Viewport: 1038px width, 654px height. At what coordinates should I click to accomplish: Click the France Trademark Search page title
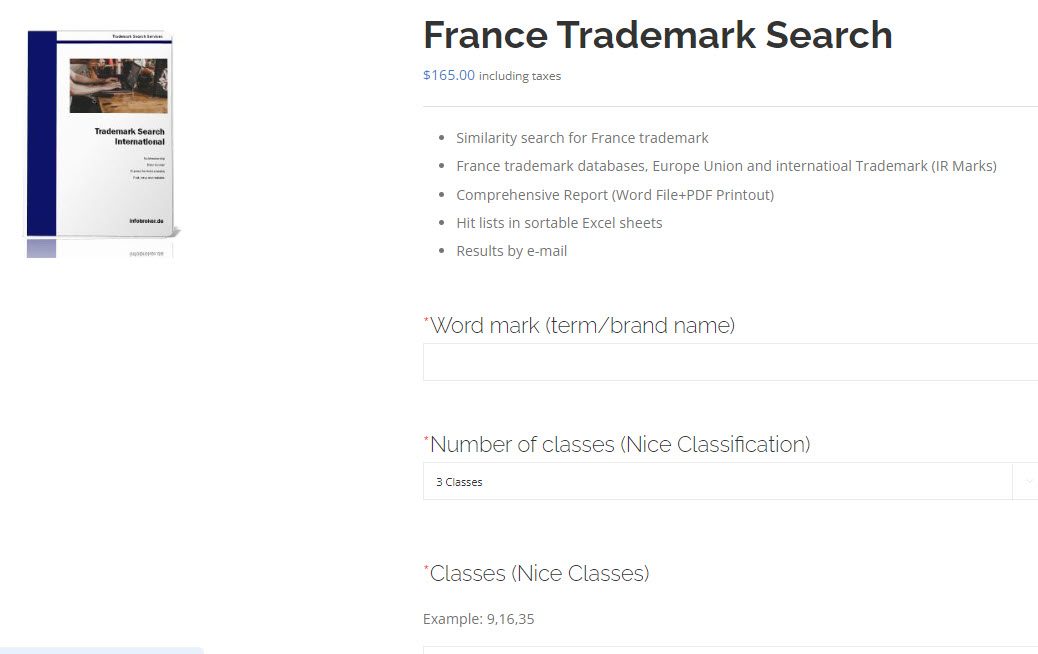pyautogui.click(x=657, y=34)
